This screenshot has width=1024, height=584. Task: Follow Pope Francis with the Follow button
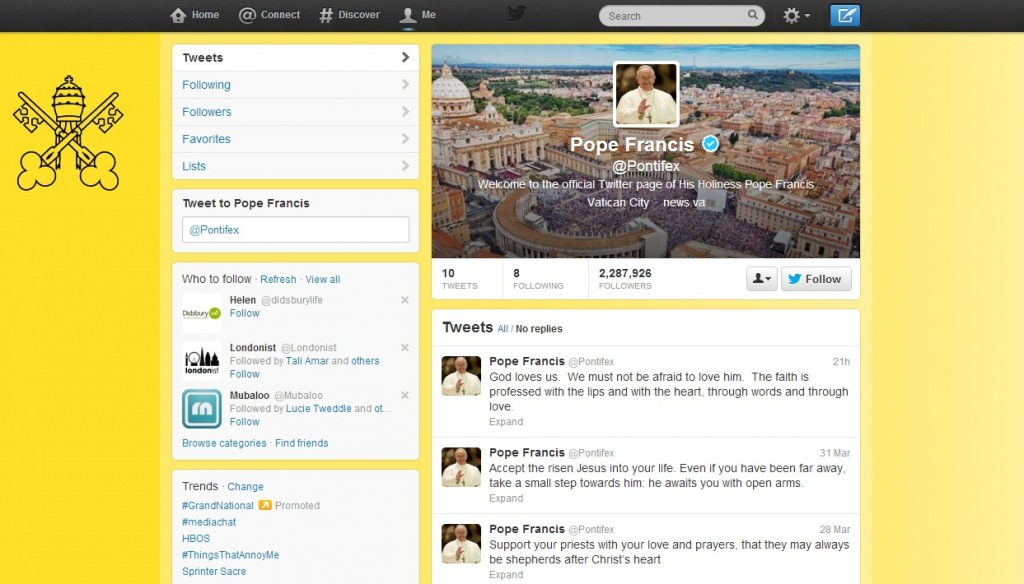[815, 279]
